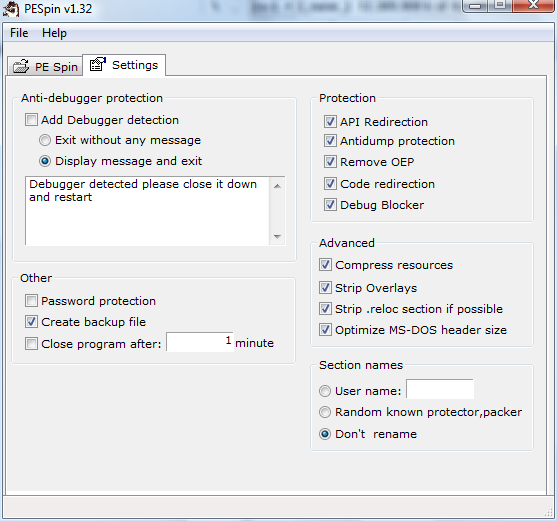Click the resize grip in status bar corner

click(x=549, y=512)
